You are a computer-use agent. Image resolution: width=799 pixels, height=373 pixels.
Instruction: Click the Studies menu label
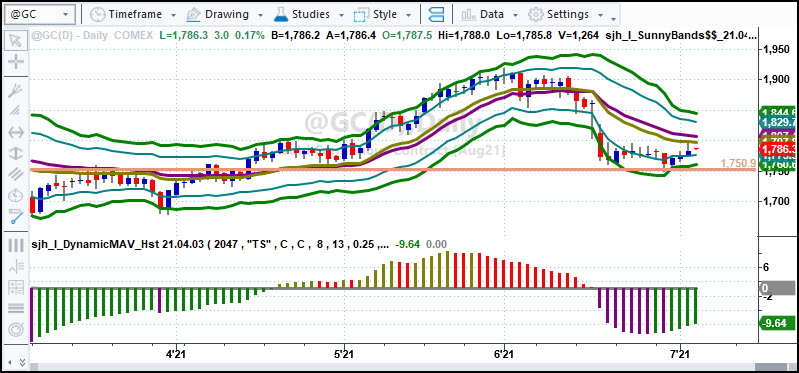pos(311,14)
